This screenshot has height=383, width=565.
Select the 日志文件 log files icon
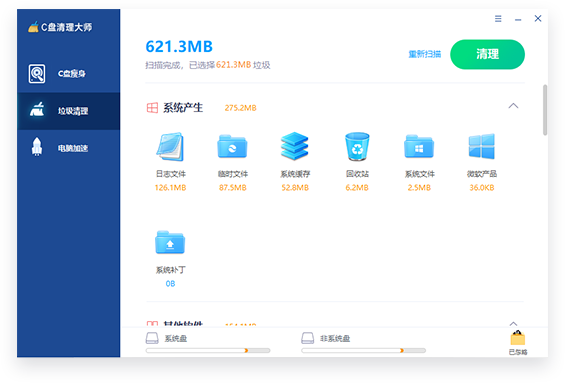tap(170, 147)
